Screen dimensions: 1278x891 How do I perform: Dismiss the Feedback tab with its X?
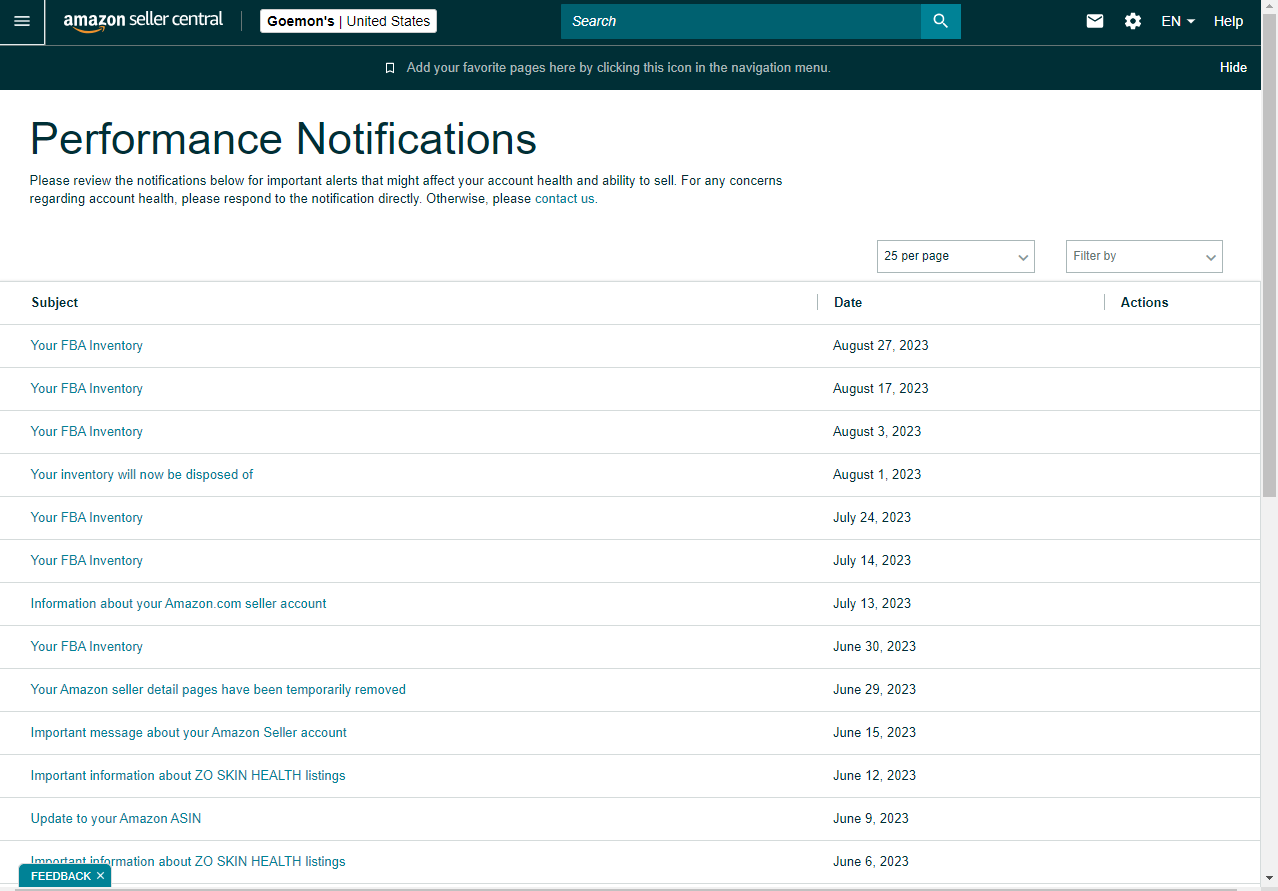(x=100, y=876)
